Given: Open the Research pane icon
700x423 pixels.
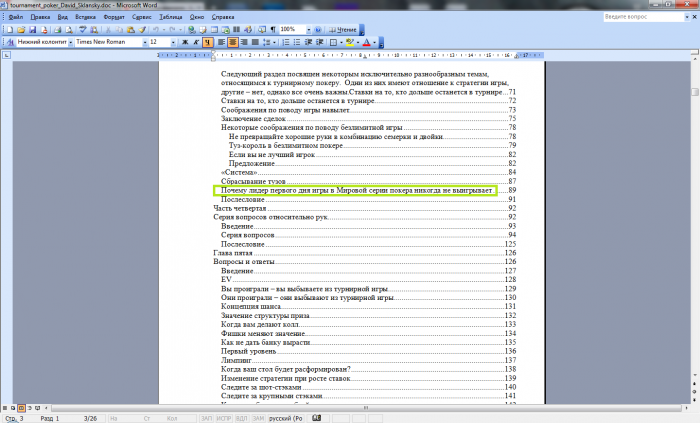Looking at the screenshot, I should click(x=94, y=30).
